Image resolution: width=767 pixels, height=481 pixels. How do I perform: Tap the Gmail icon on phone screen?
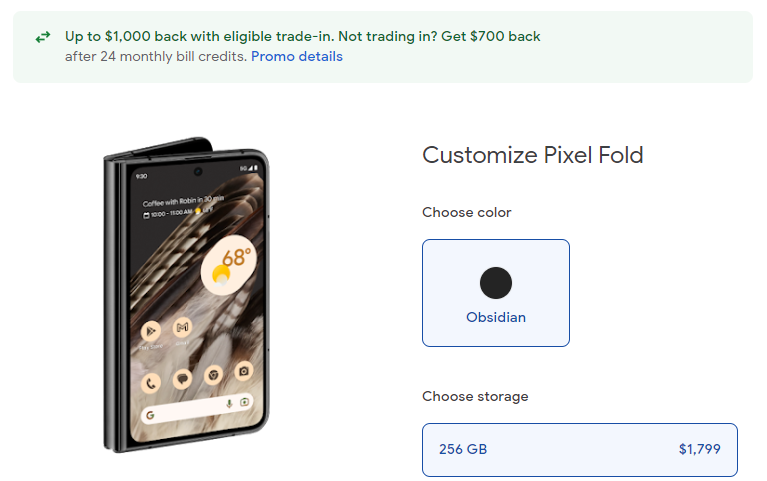(x=182, y=327)
